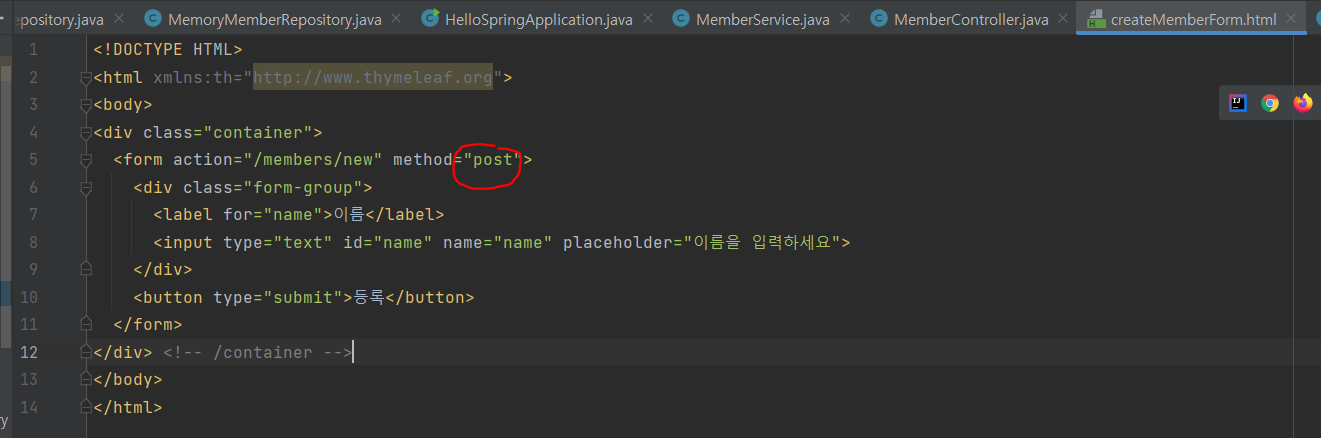Click fold end marker beside closing body tag
The width and height of the screenshot is (1321, 438).
coord(86,379)
